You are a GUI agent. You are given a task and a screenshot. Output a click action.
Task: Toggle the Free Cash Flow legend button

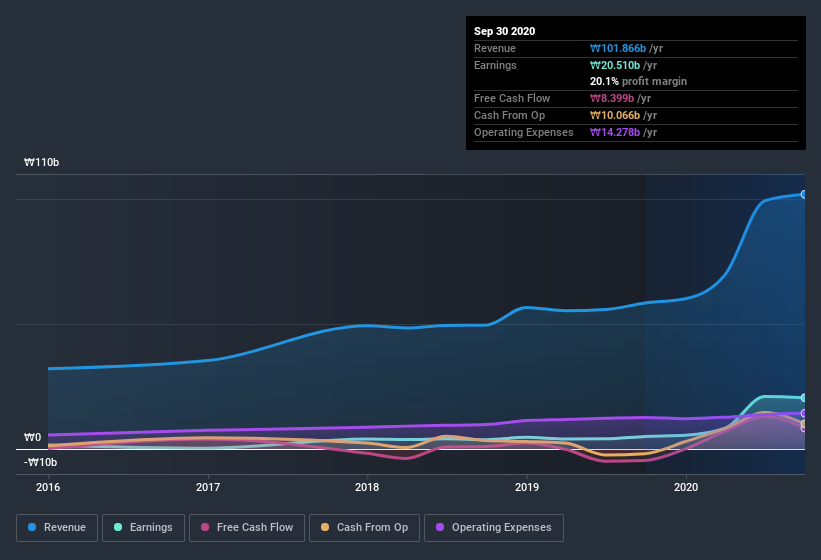point(247,528)
